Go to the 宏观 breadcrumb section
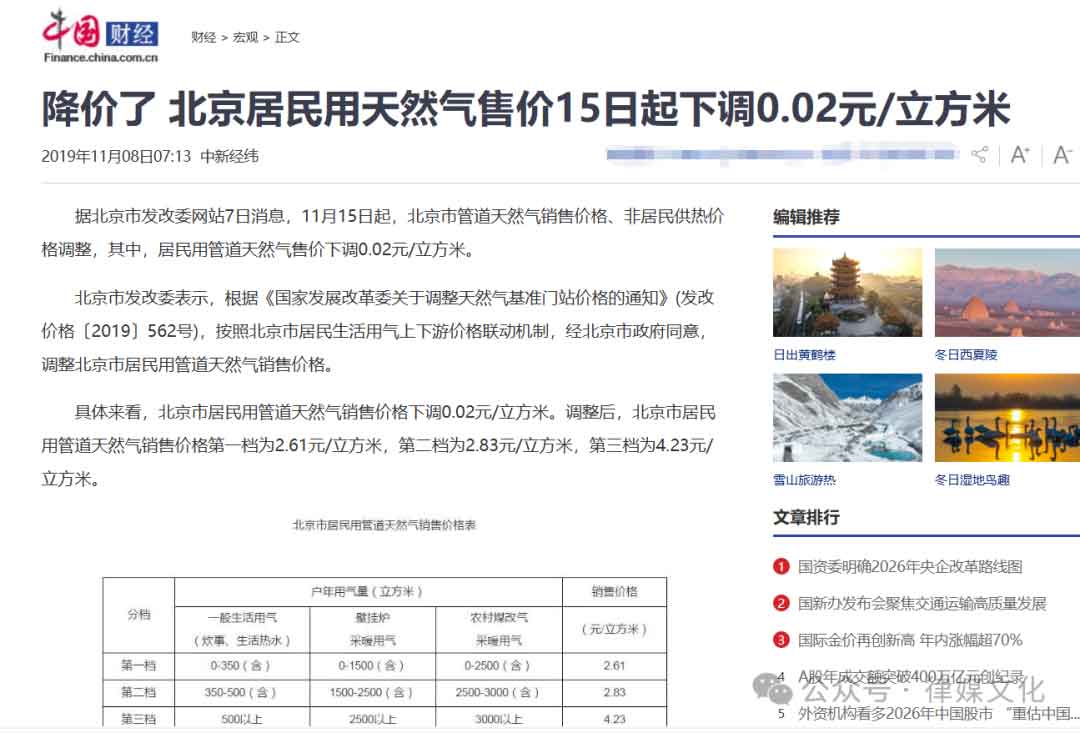Image resolution: width=1080 pixels, height=733 pixels. (x=245, y=37)
